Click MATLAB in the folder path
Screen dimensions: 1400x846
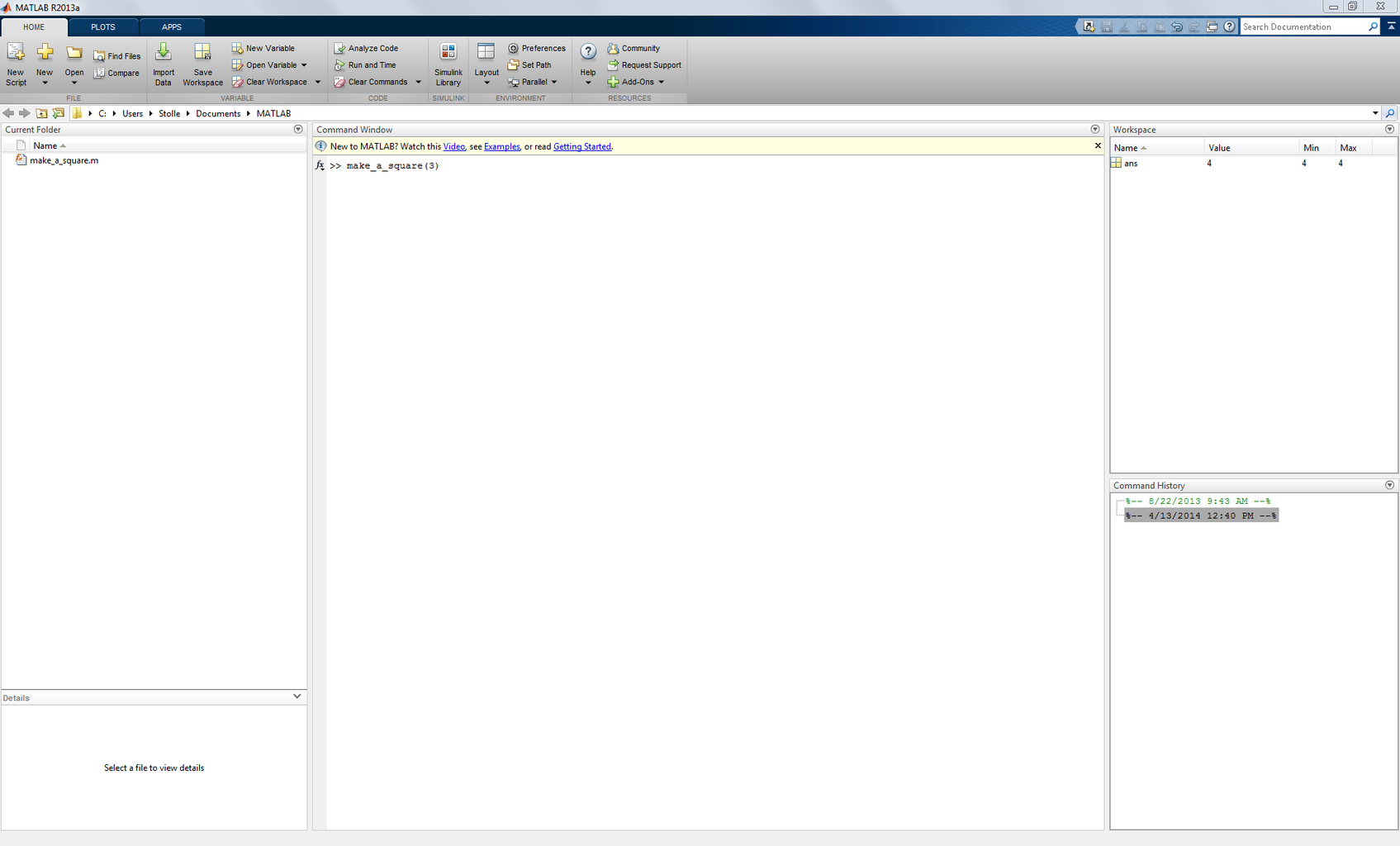pos(273,113)
